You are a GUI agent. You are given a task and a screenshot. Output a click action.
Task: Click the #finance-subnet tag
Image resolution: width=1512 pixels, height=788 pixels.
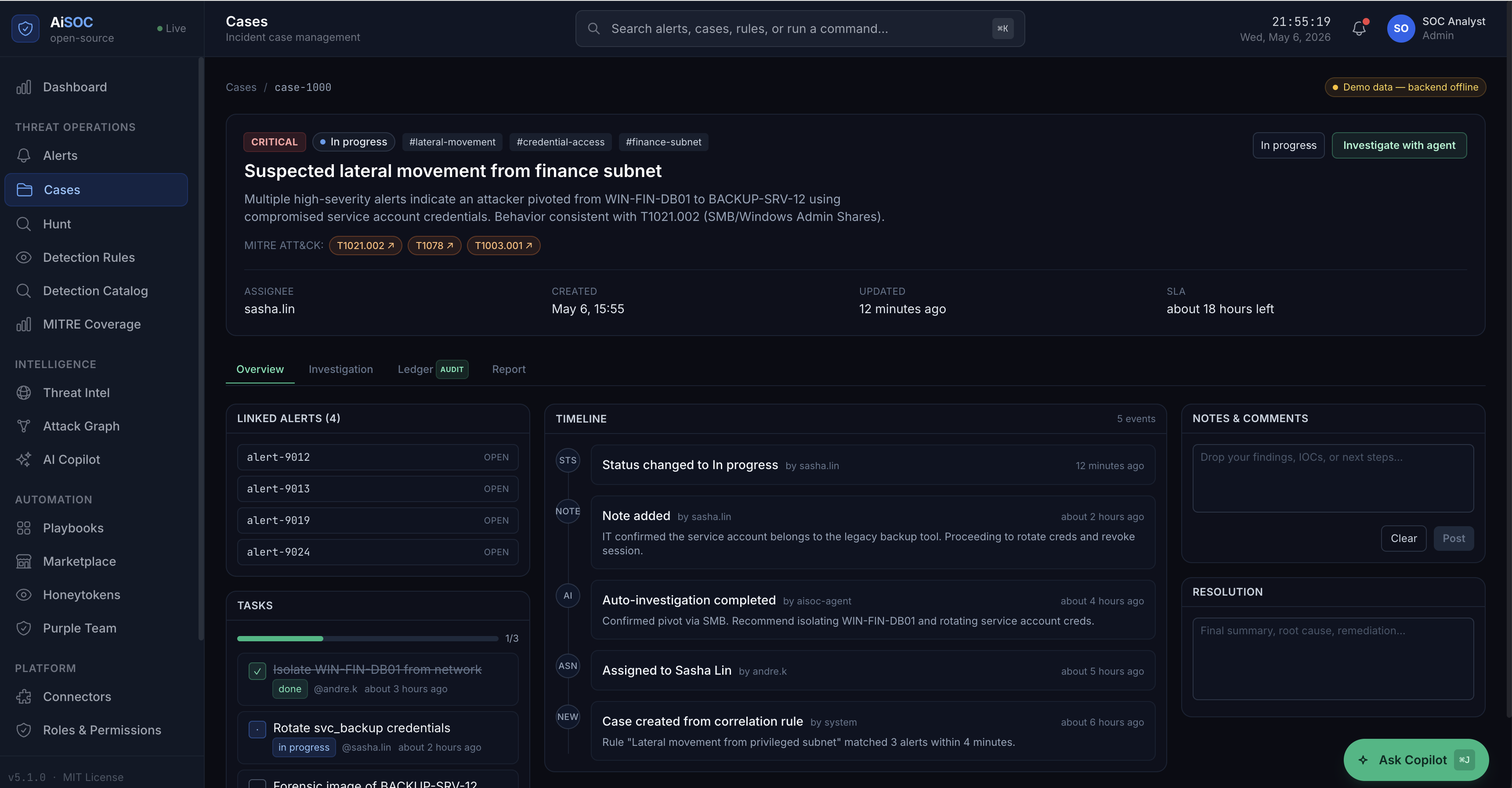663,142
